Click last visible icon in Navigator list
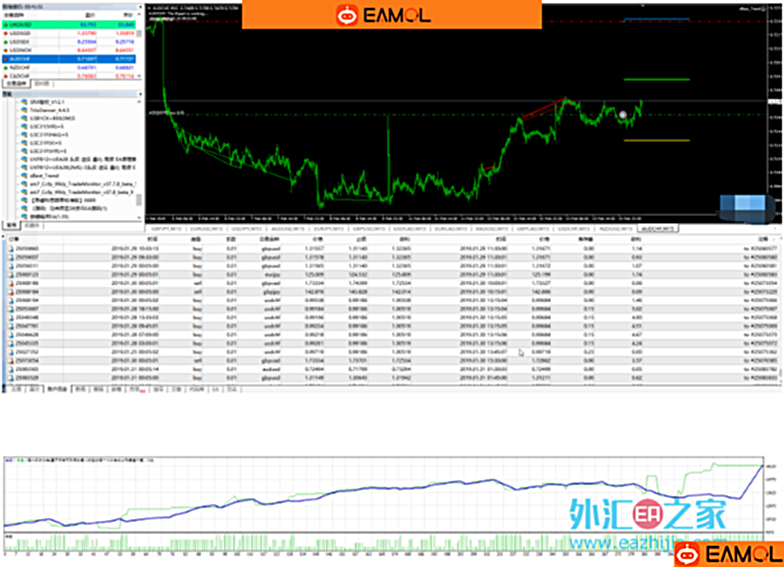784x567 pixels. tap(24, 216)
